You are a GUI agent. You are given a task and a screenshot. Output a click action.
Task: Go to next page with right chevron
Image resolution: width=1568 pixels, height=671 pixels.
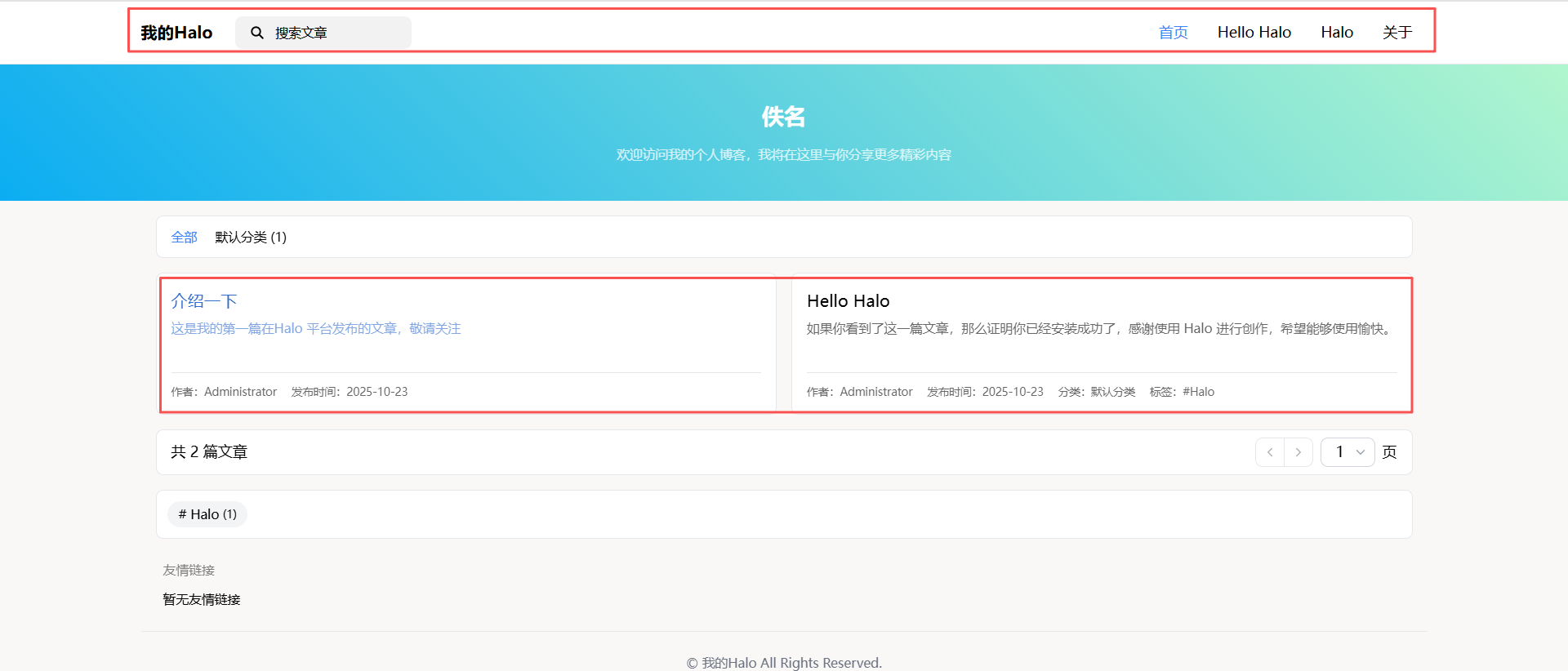1298,452
